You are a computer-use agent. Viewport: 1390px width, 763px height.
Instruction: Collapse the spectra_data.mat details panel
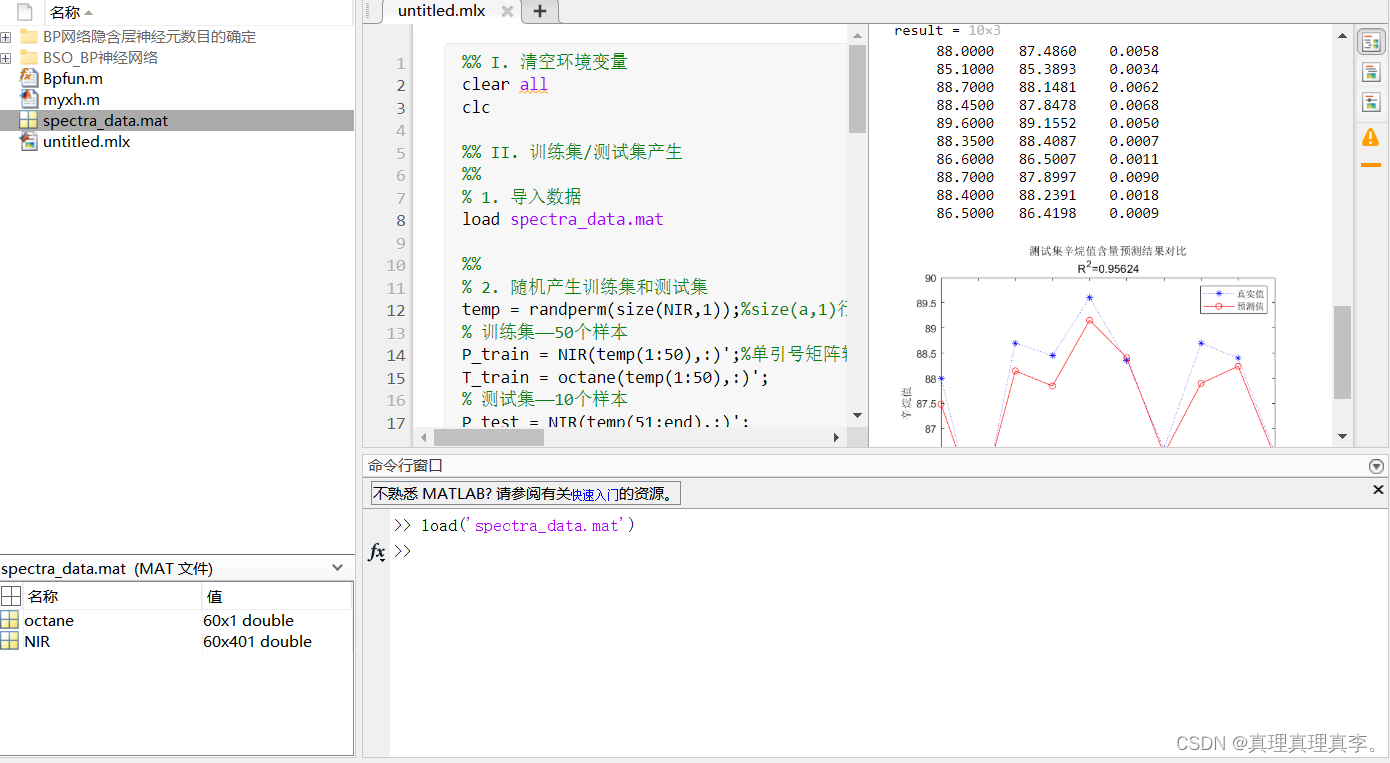tap(337, 568)
